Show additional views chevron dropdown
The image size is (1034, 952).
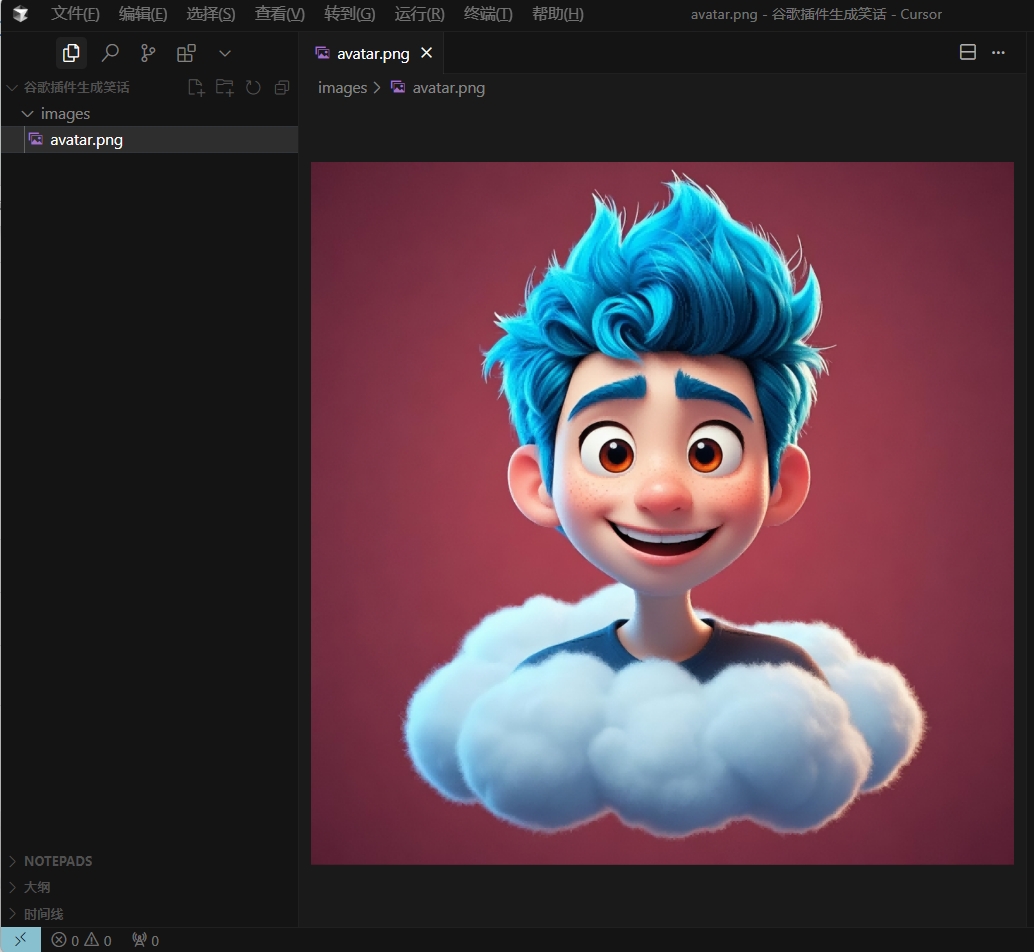point(225,53)
